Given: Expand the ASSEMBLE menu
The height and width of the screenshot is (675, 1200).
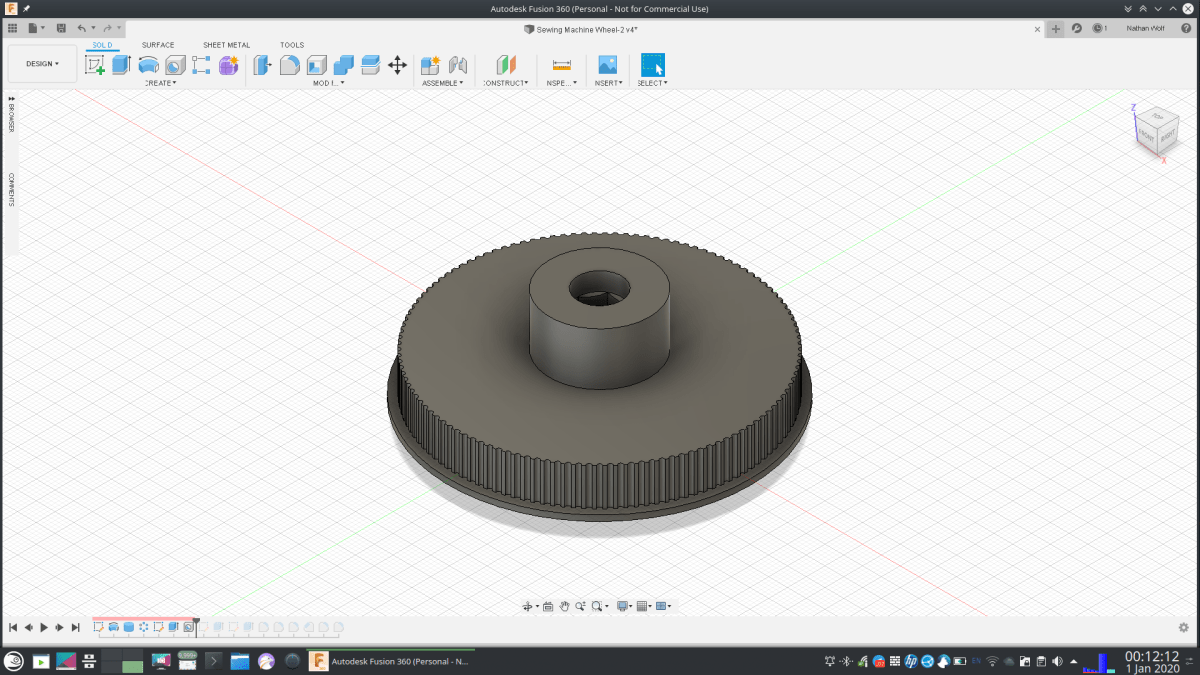Looking at the screenshot, I should (x=443, y=83).
